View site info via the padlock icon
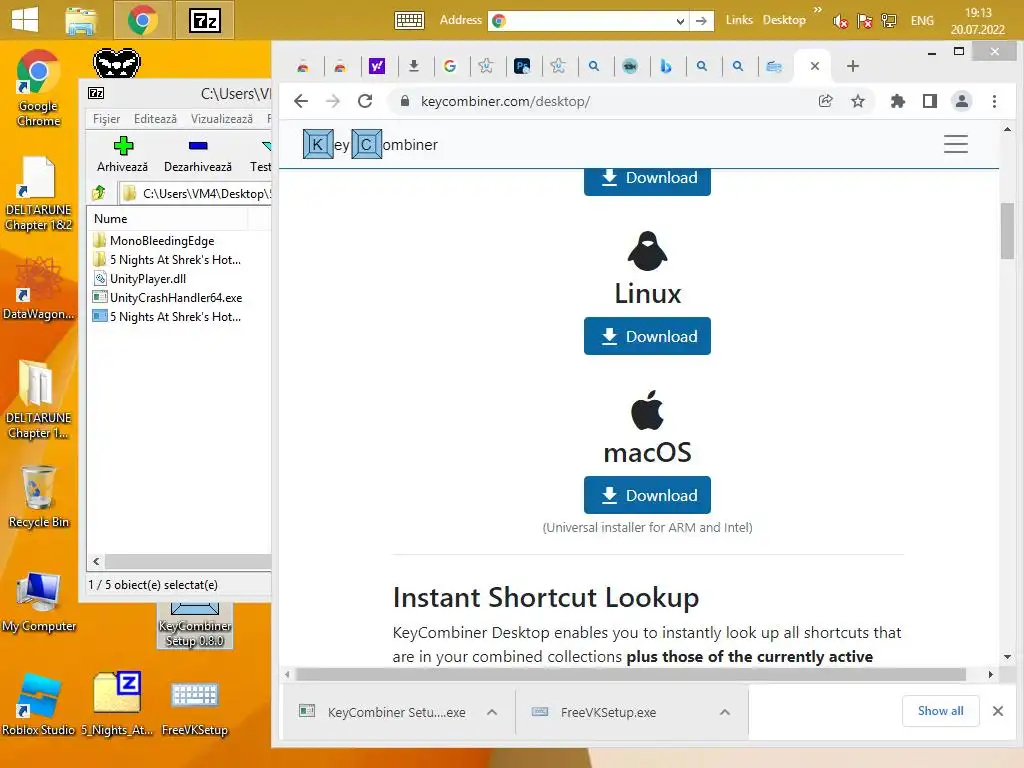 coord(405,101)
